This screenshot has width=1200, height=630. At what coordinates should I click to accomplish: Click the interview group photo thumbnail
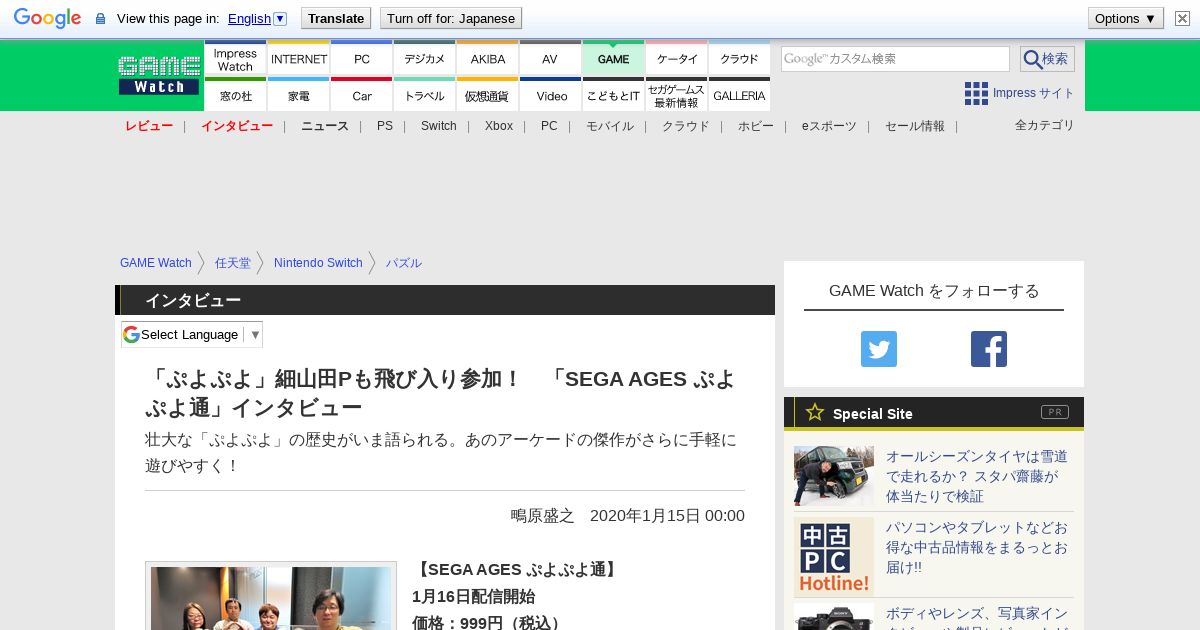click(x=271, y=597)
